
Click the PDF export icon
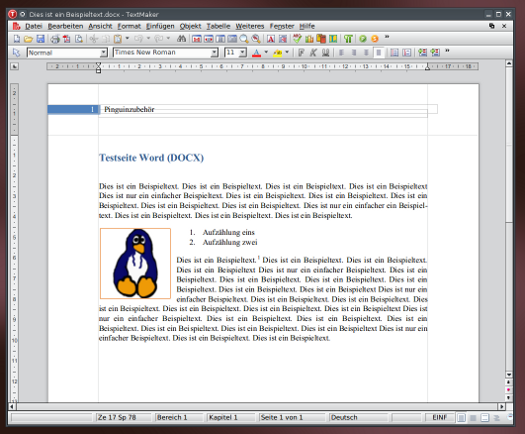[67, 39]
